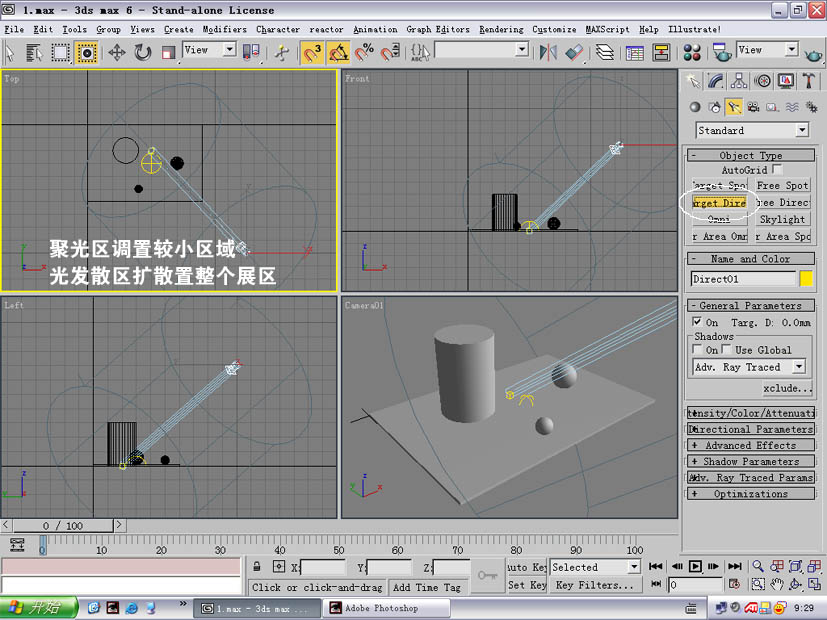Switch to the Display command panel
This screenshot has height=620, width=827.
coord(785,81)
